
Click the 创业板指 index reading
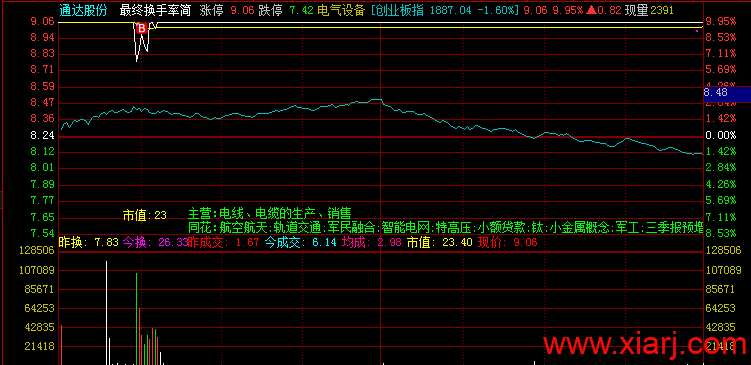coord(444,10)
